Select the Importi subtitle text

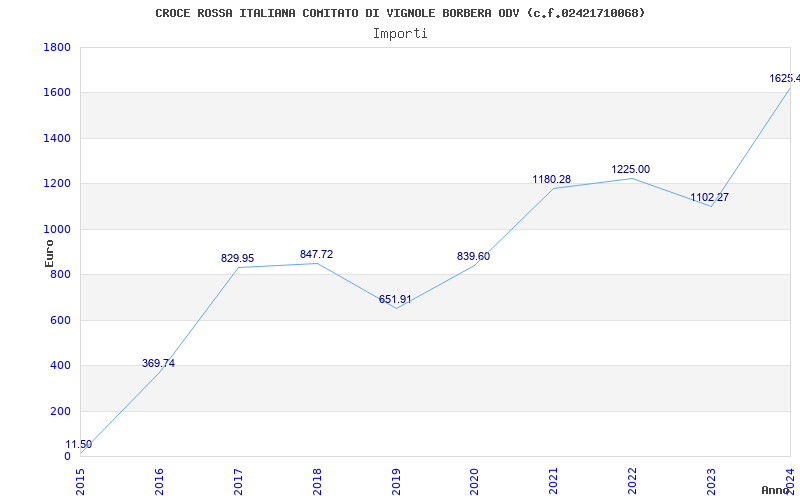(x=400, y=34)
